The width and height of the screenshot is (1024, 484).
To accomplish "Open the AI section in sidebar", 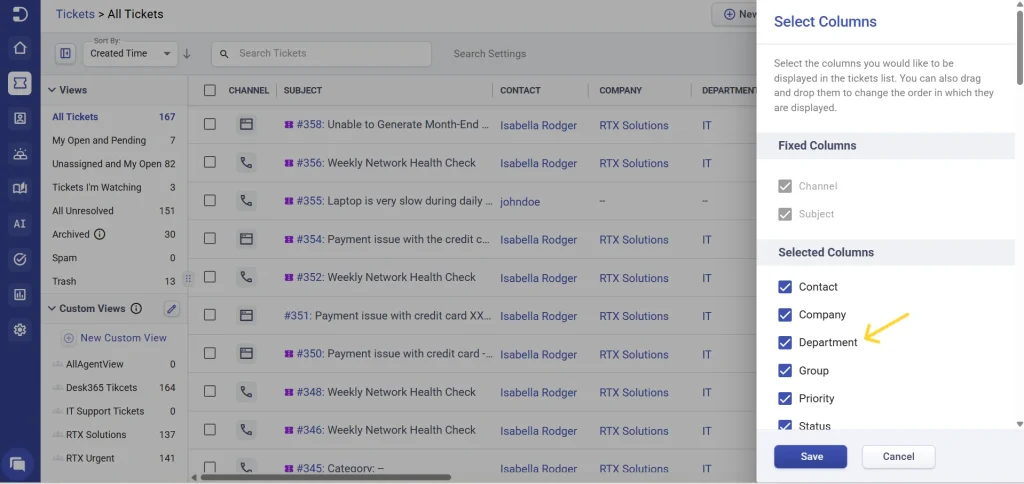I will [x=19, y=224].
